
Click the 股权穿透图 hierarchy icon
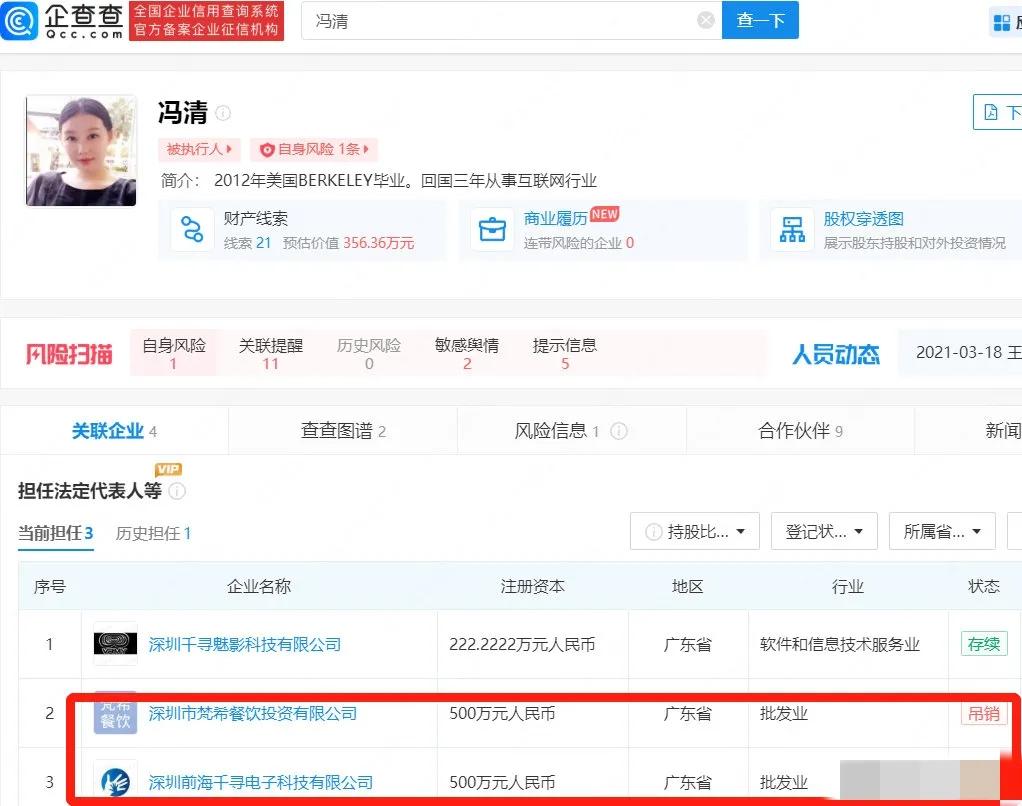(x=792, y=229)
